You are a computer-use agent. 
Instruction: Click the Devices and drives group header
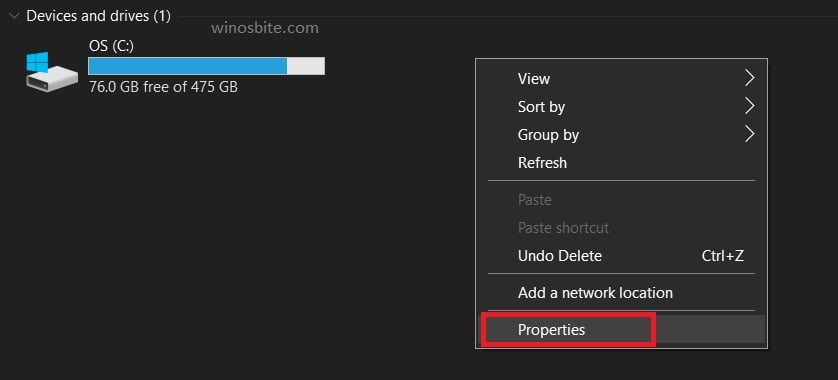[x=98, y=17]
